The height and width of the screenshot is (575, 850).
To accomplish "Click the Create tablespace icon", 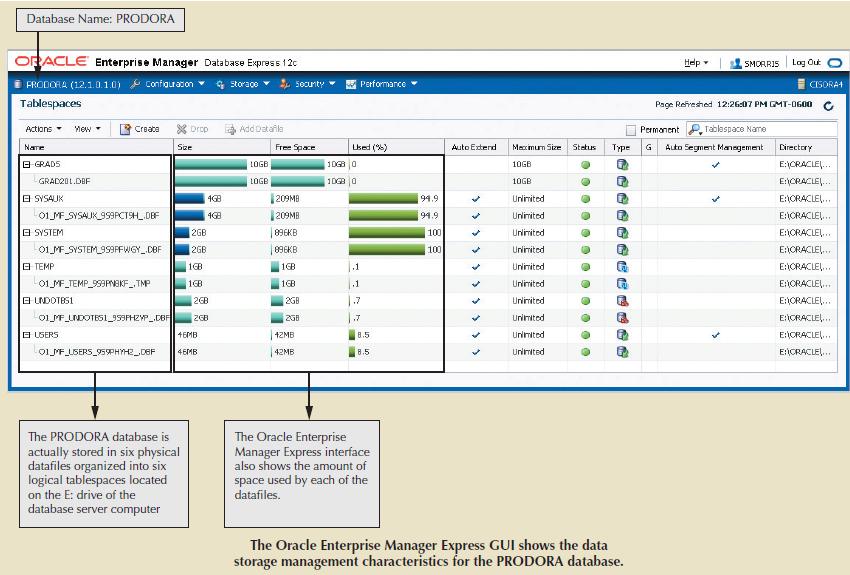I will click(x=125, y=129).
